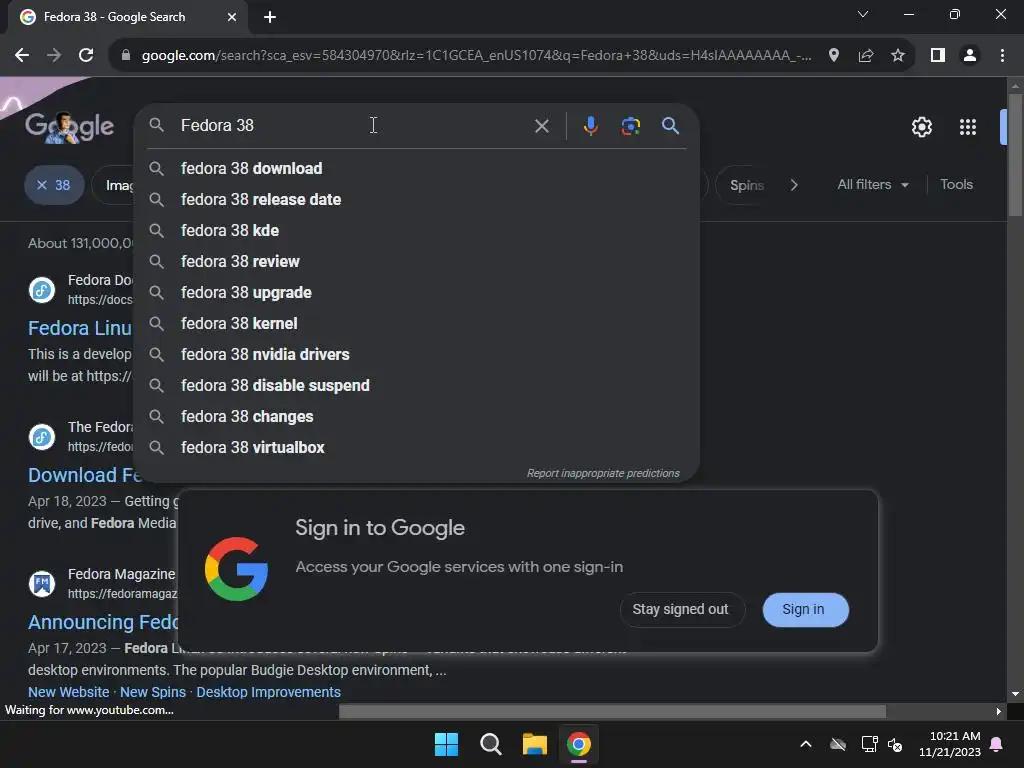Remove the 38 filter chip
This screenshot has height=768, width=1024.
point(54,185)
